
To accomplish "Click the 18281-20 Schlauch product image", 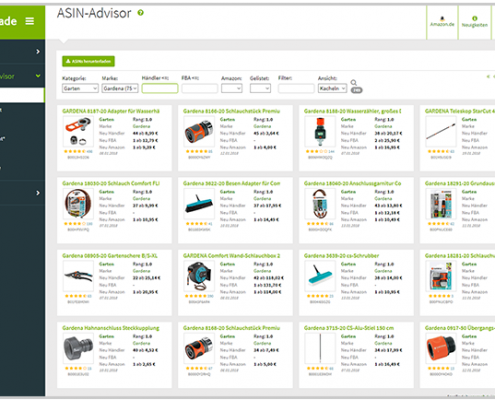I will click(x=441, y=277).
